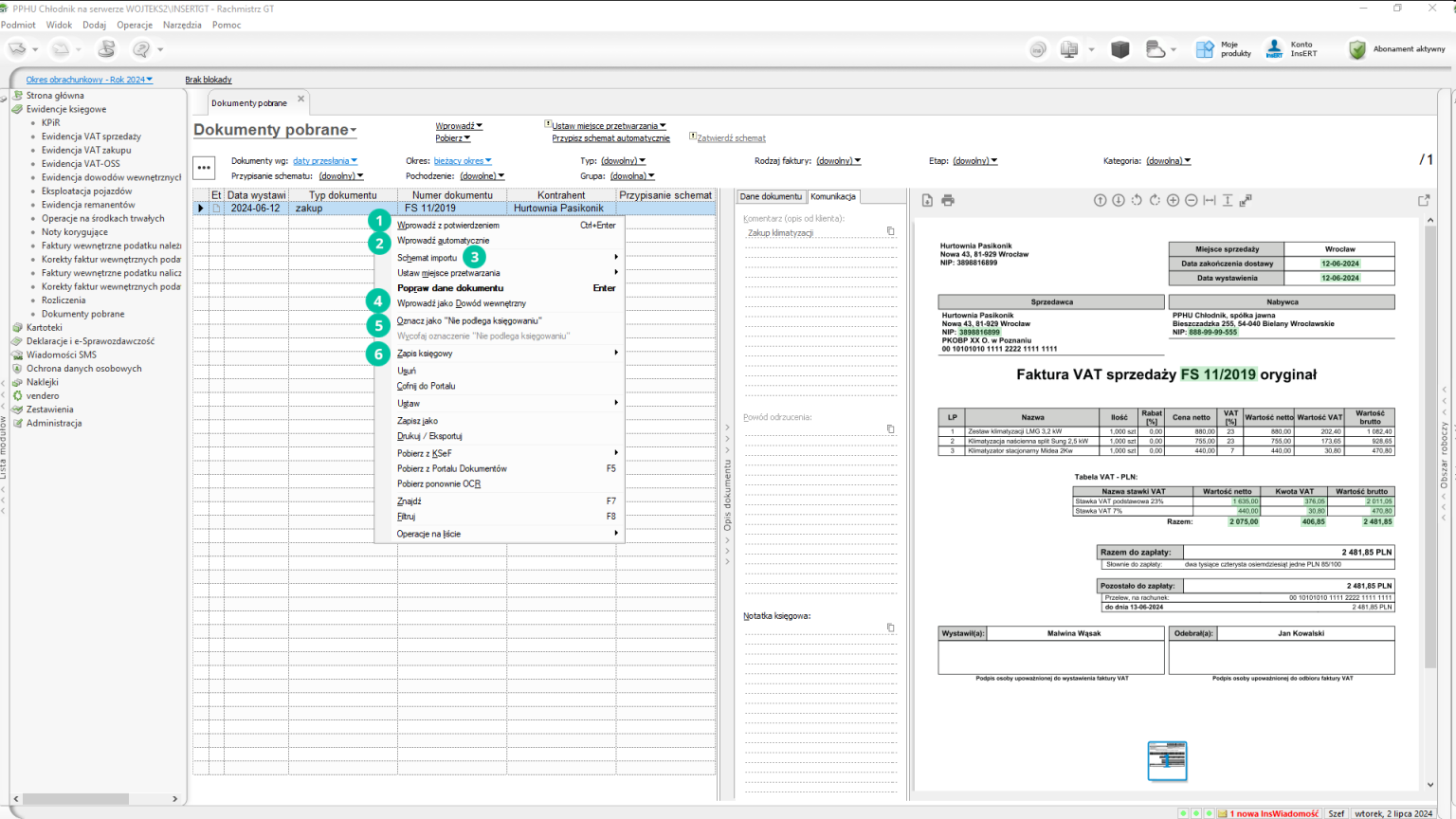
Task: Zoom in the invoice preview
Action: pos(1173,200)
